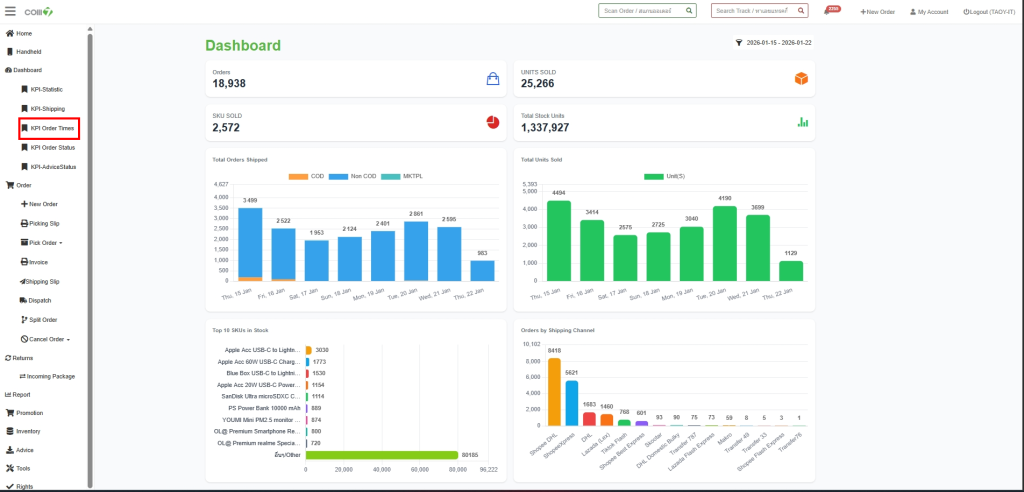Click the Search Track magnifier icon
Viewport: 1024px width, 492px height.
click(x=803, y=11)
